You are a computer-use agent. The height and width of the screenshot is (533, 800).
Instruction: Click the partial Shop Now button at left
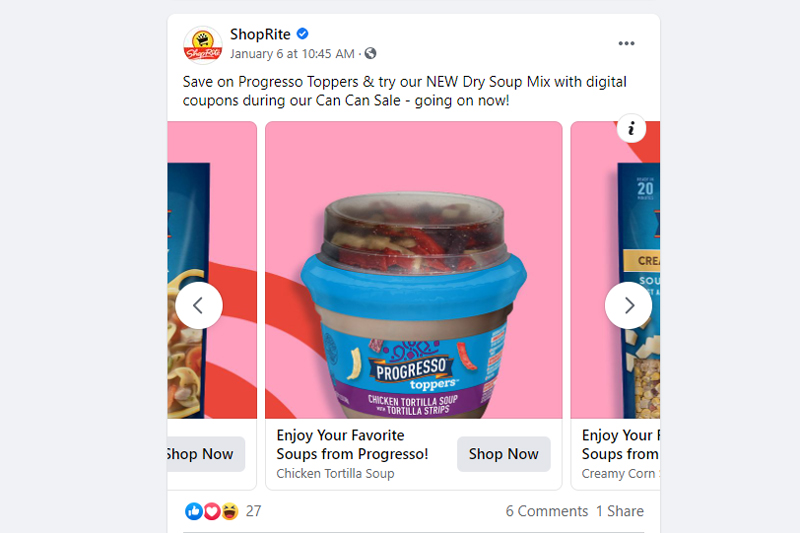206,454
